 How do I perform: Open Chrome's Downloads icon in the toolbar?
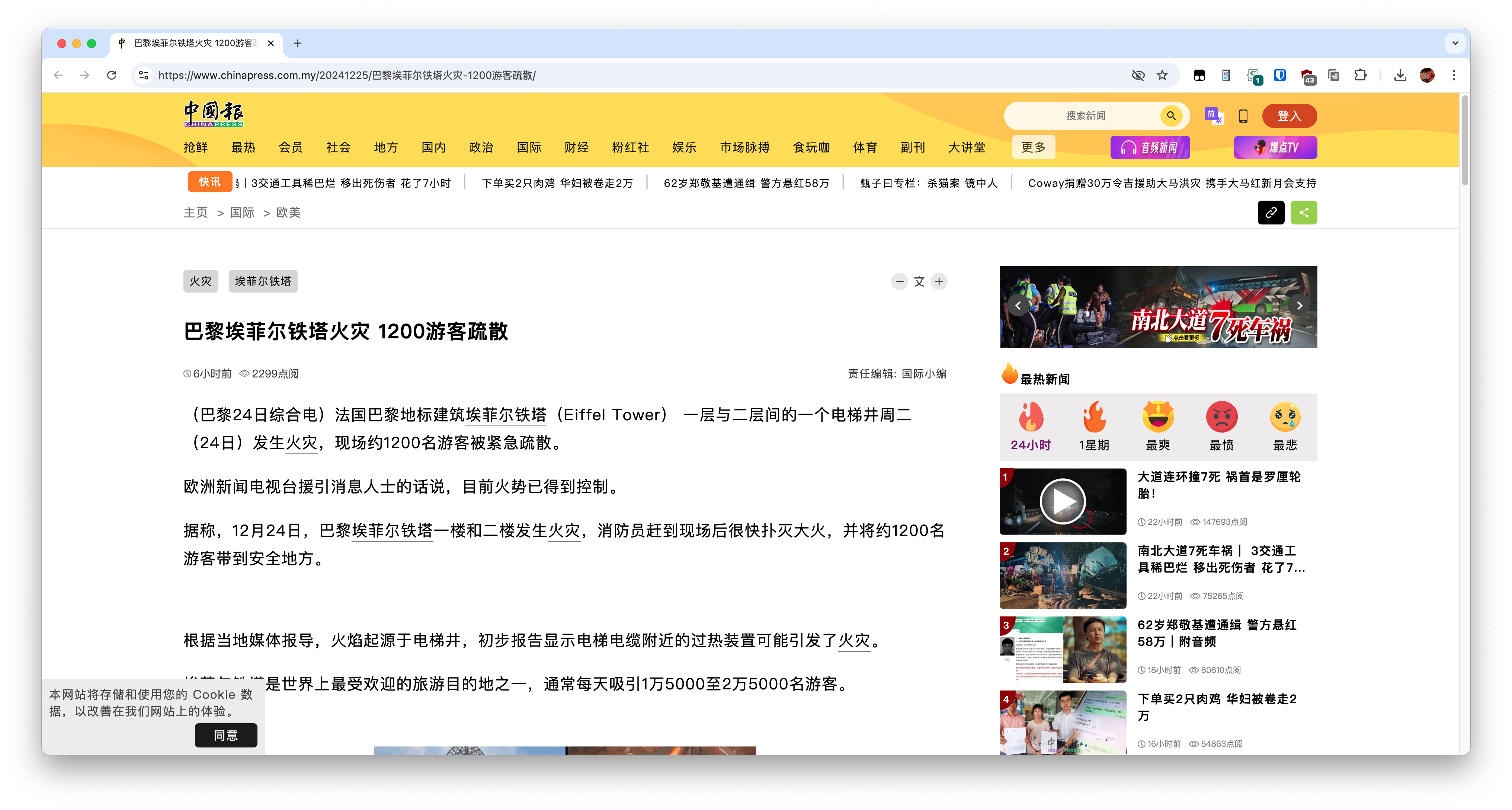point(1400,75)
